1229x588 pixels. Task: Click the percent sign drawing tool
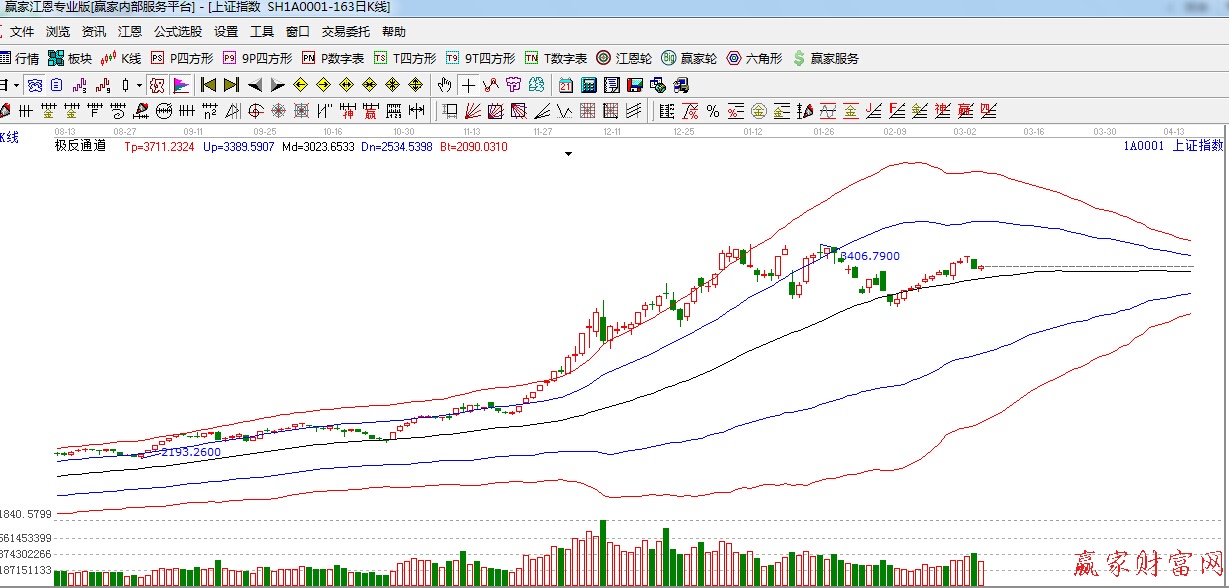point(713,110)
